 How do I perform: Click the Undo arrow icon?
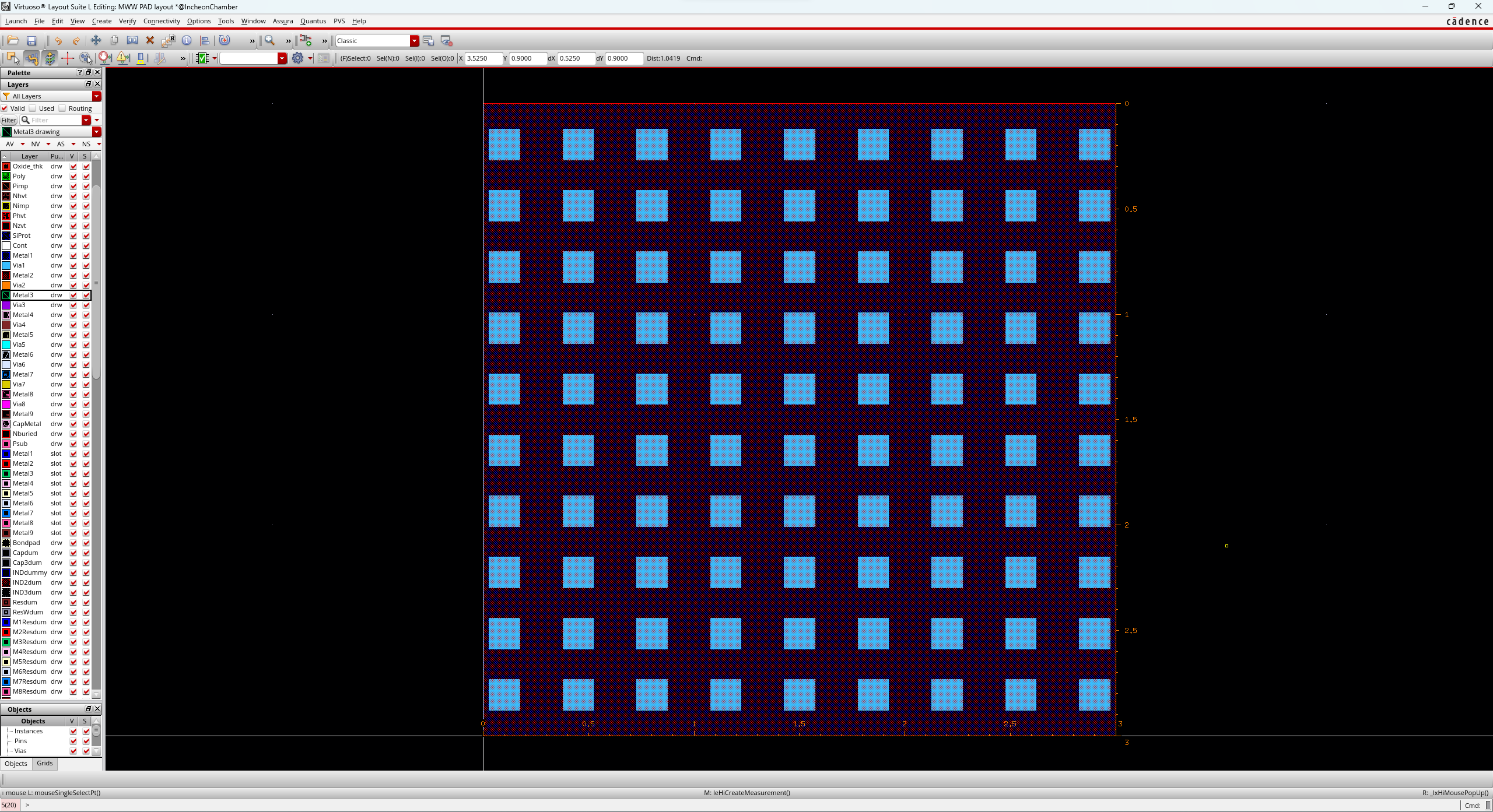[x=58, y=41]
